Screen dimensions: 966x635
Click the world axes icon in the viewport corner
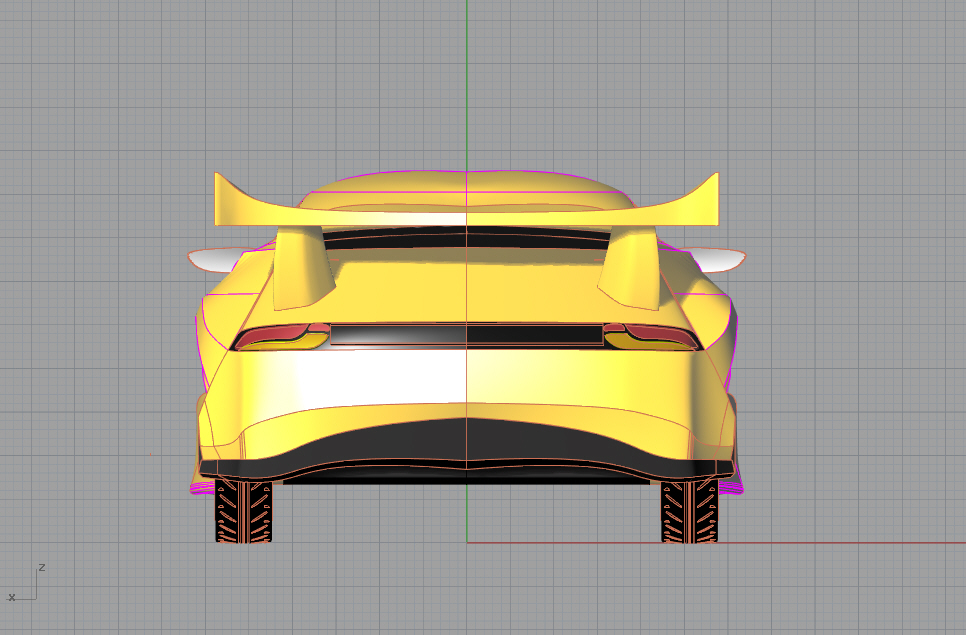[x=25, y=582]
